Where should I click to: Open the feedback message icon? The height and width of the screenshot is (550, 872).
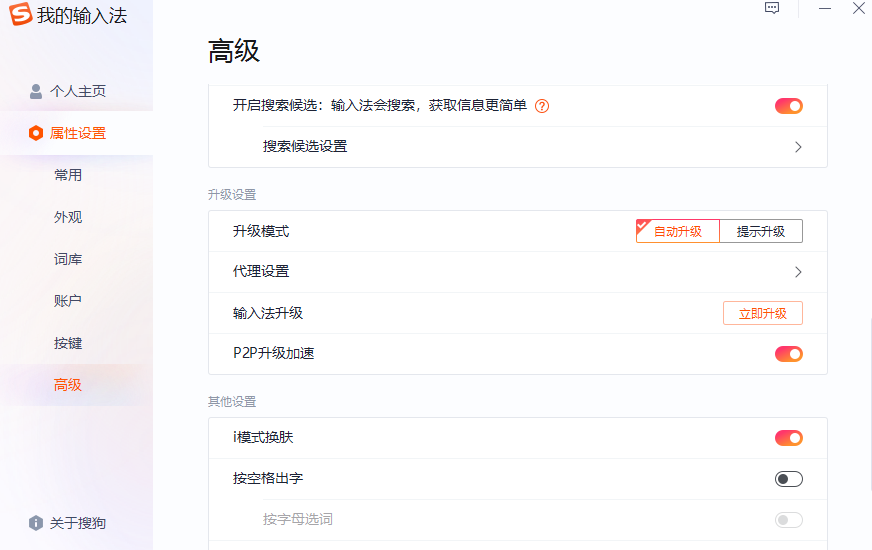click(x=772, y=8)
